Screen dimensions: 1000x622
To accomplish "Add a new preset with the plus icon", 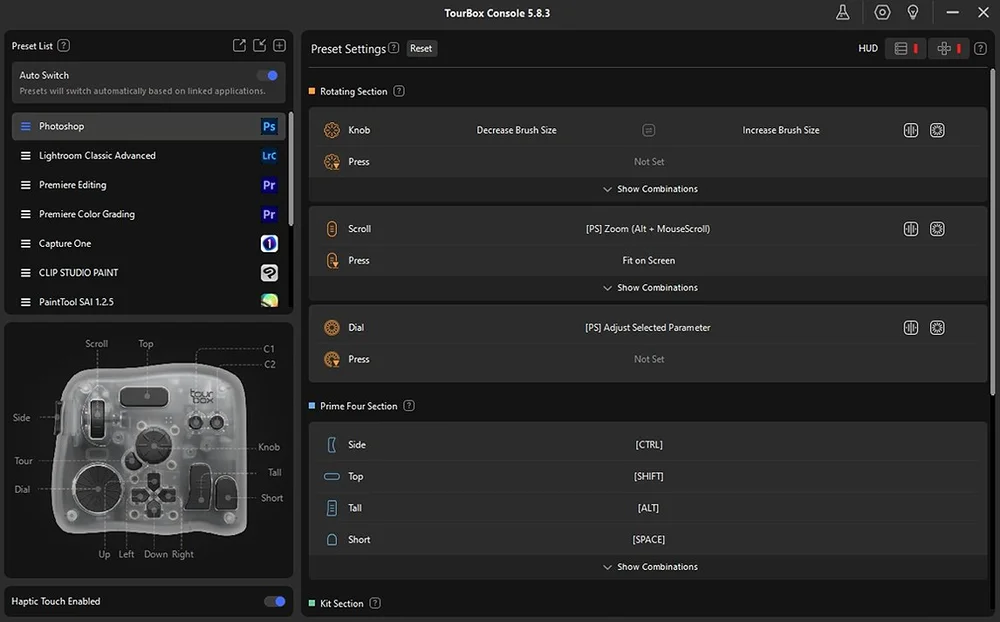I will [279, 45].
